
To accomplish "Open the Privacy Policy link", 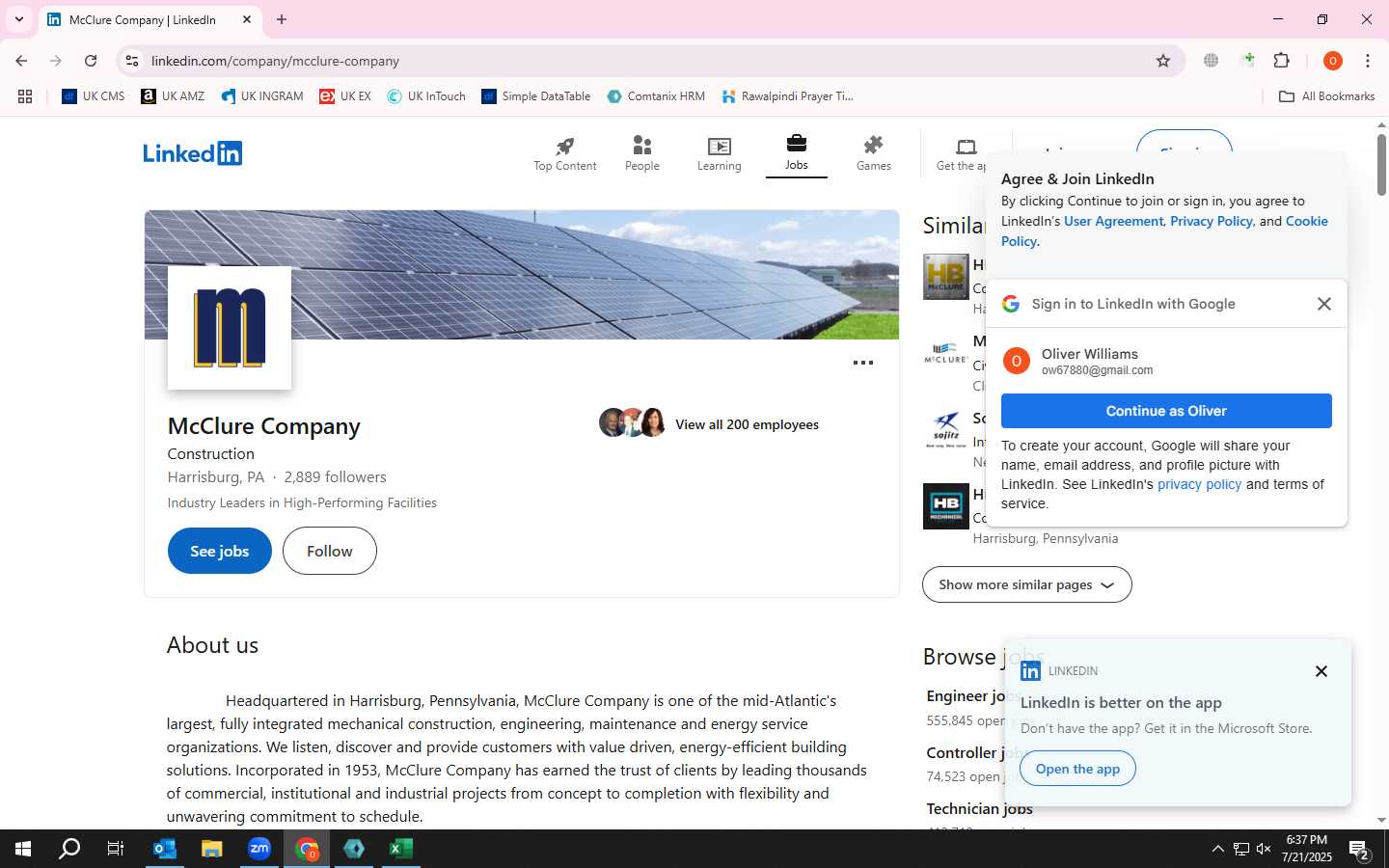I will (1212, 221).
